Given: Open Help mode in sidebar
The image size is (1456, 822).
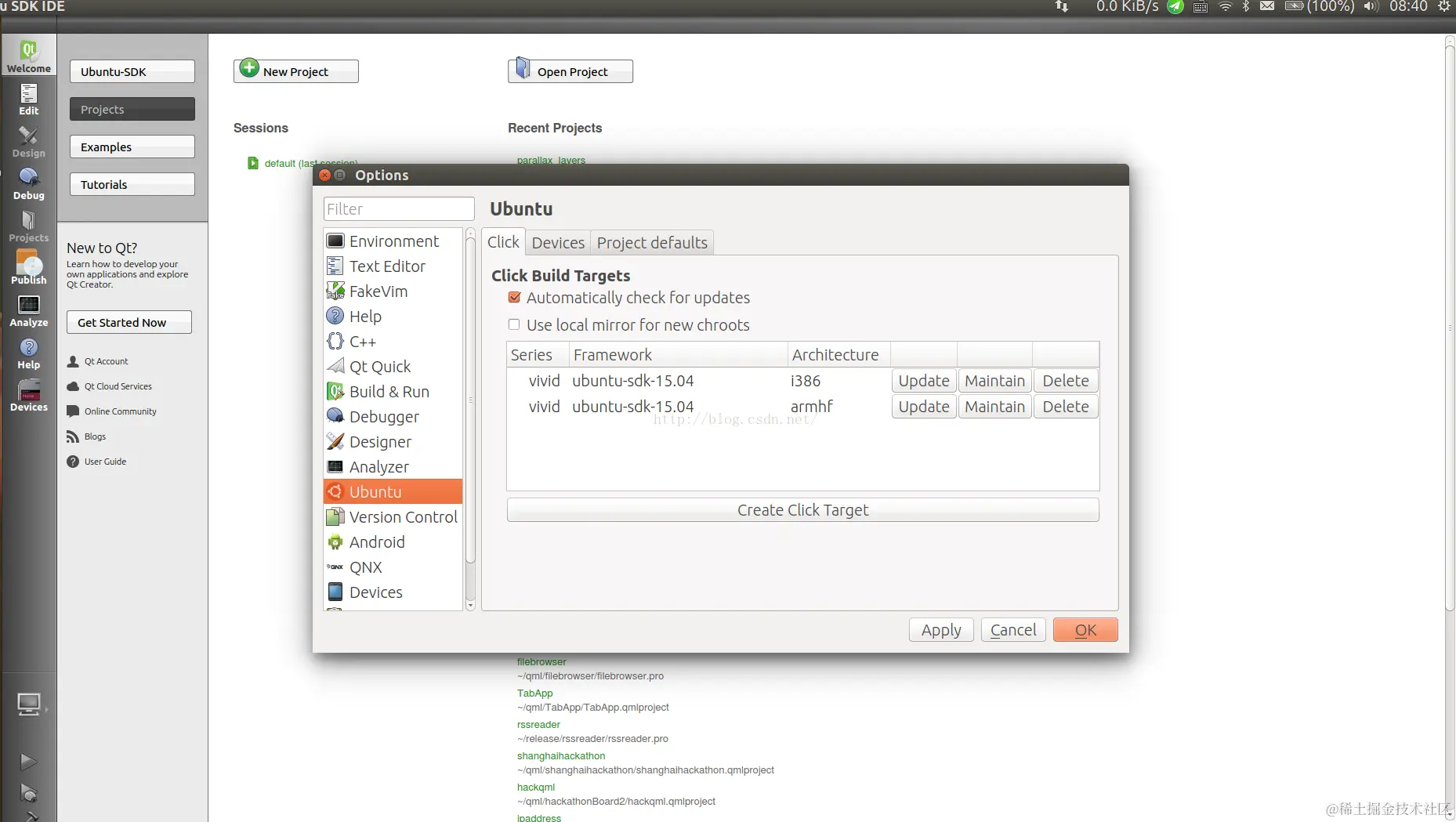Looking at the screenshot, I should 29,353.
